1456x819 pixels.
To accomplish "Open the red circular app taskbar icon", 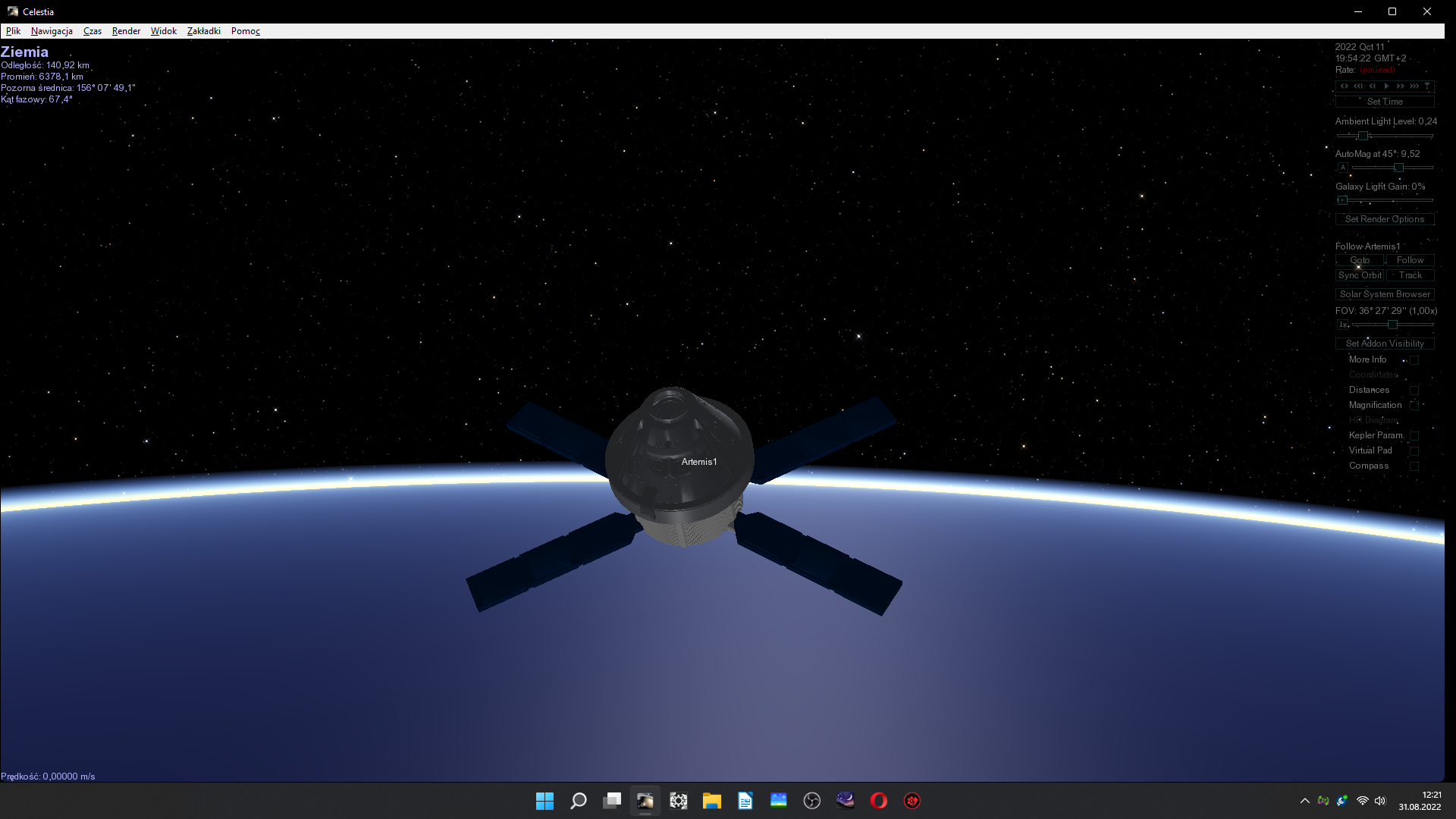I will pos(912,801).
